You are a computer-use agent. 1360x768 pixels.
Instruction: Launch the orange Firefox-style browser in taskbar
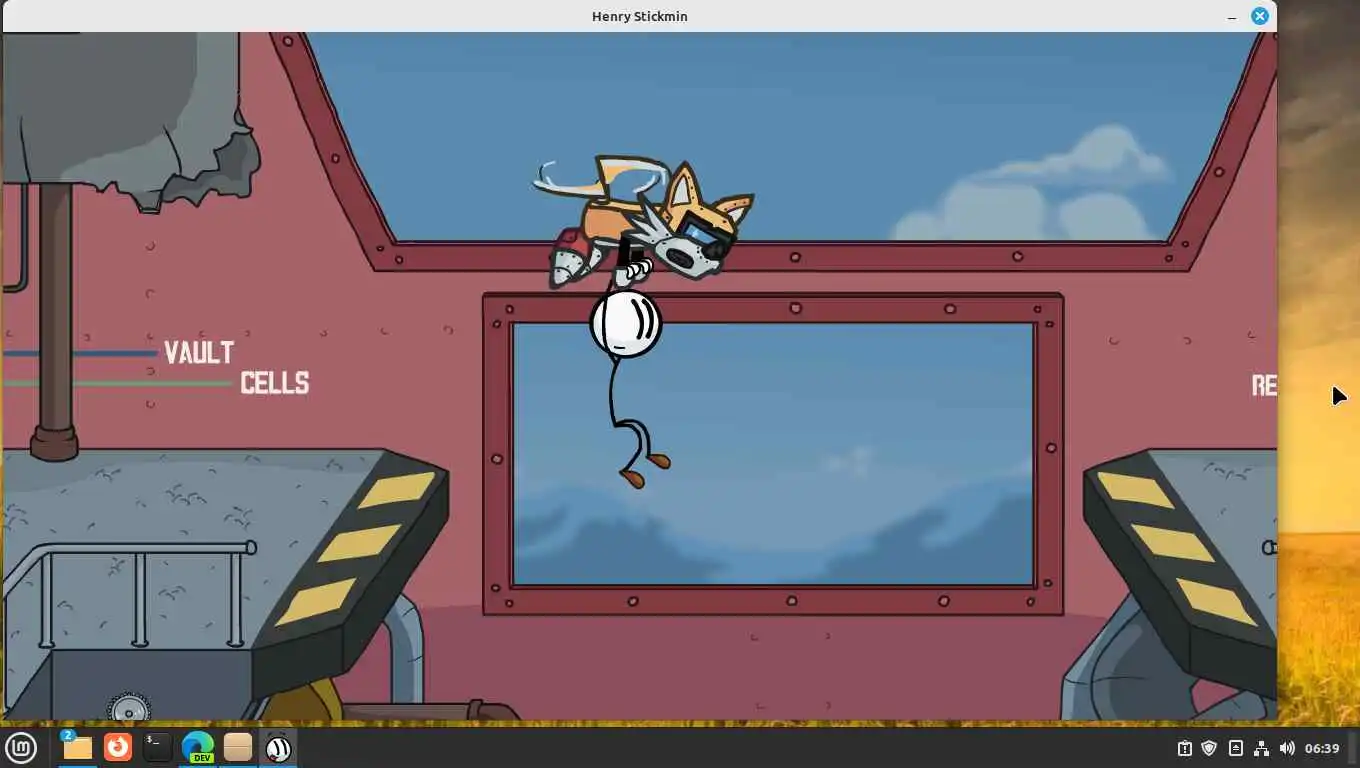(118, 747)
